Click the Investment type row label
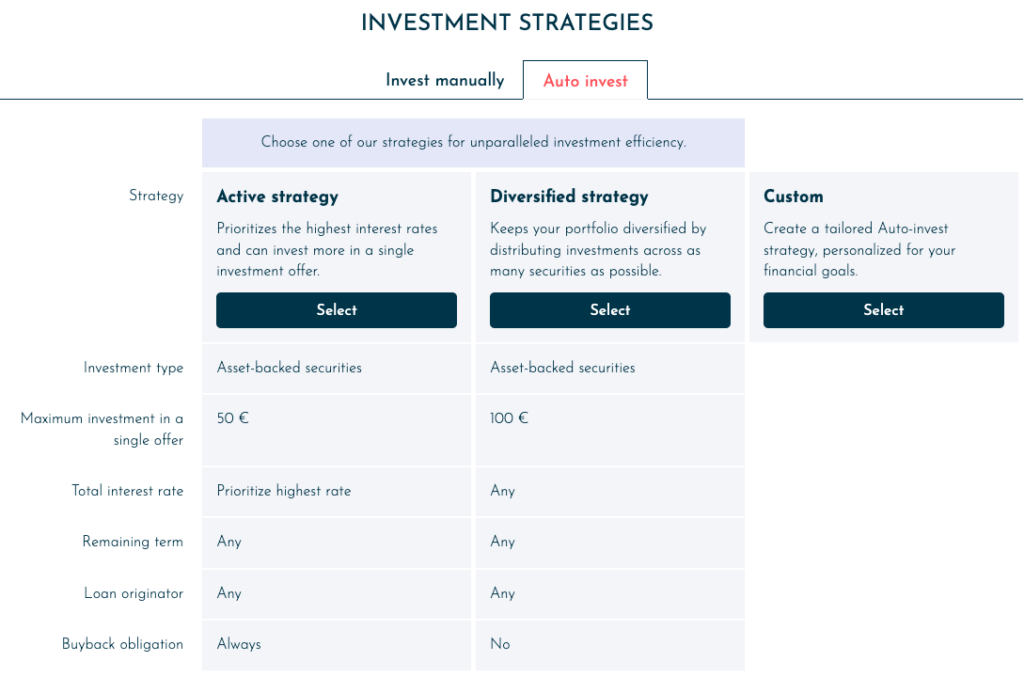This screenshot has height=677, width=1024. coord(133,368)
